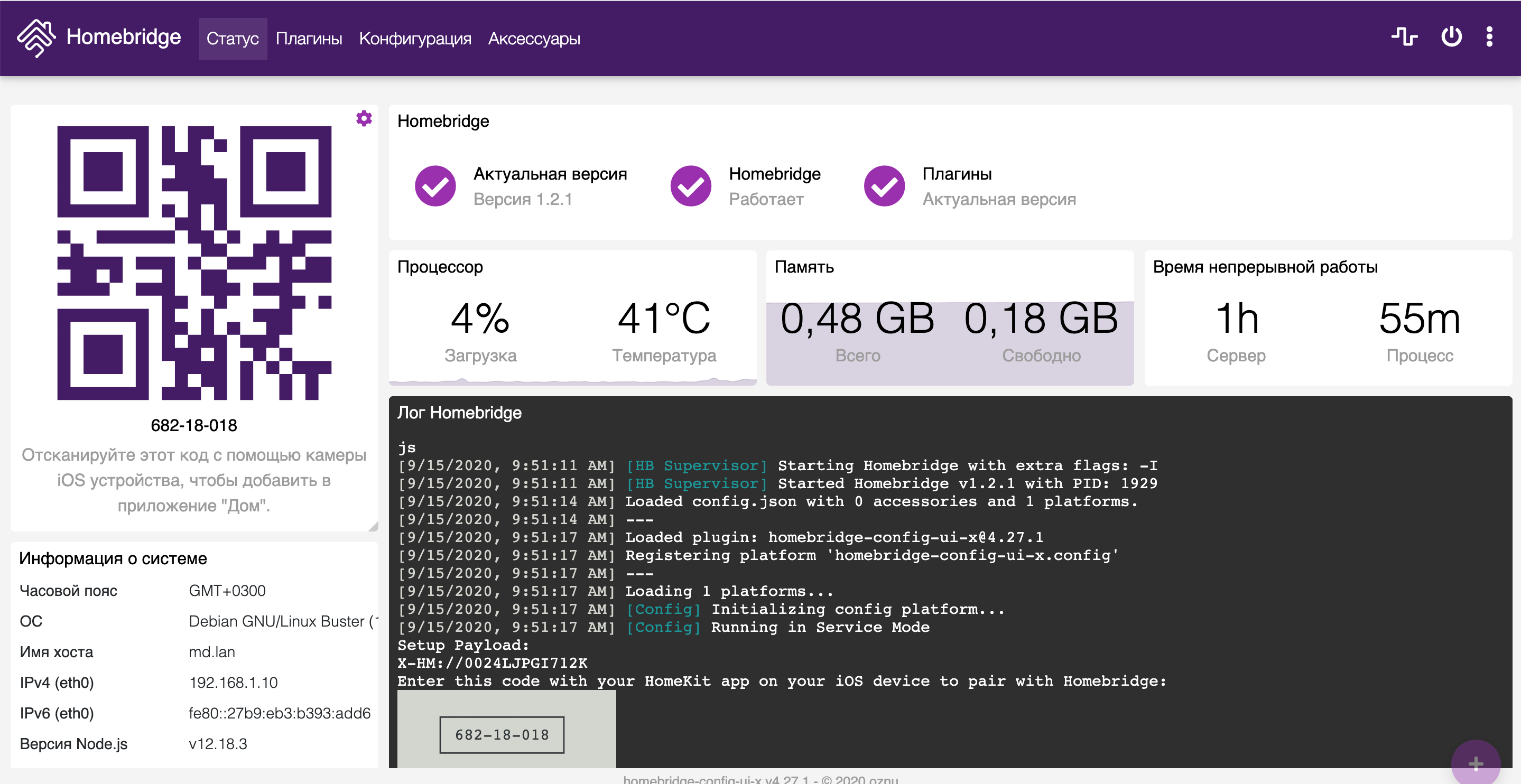The image size is (1521, 784).
Task: Open the three-dot overflow menu
Action: (x=1489, y=37)
